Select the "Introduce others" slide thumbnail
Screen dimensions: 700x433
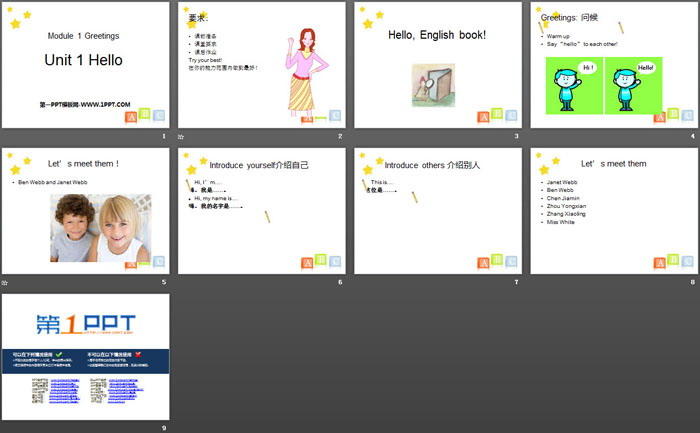pos(438,211)
